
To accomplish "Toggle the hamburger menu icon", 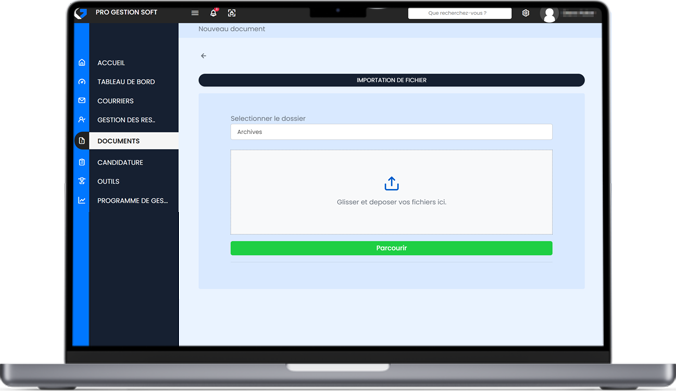I will point(195,13).
